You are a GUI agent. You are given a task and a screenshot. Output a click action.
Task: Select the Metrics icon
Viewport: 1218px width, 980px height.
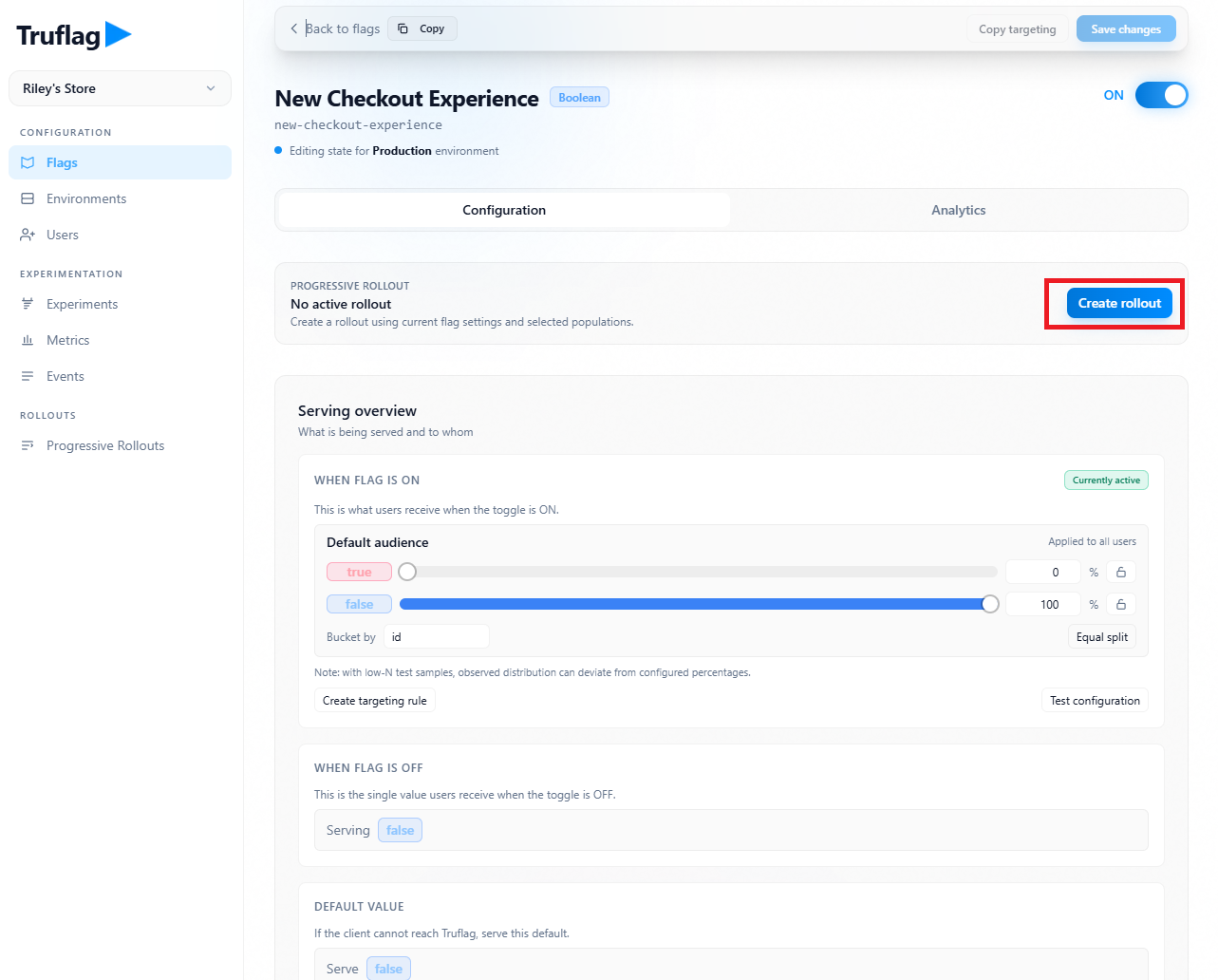point(29,340)
